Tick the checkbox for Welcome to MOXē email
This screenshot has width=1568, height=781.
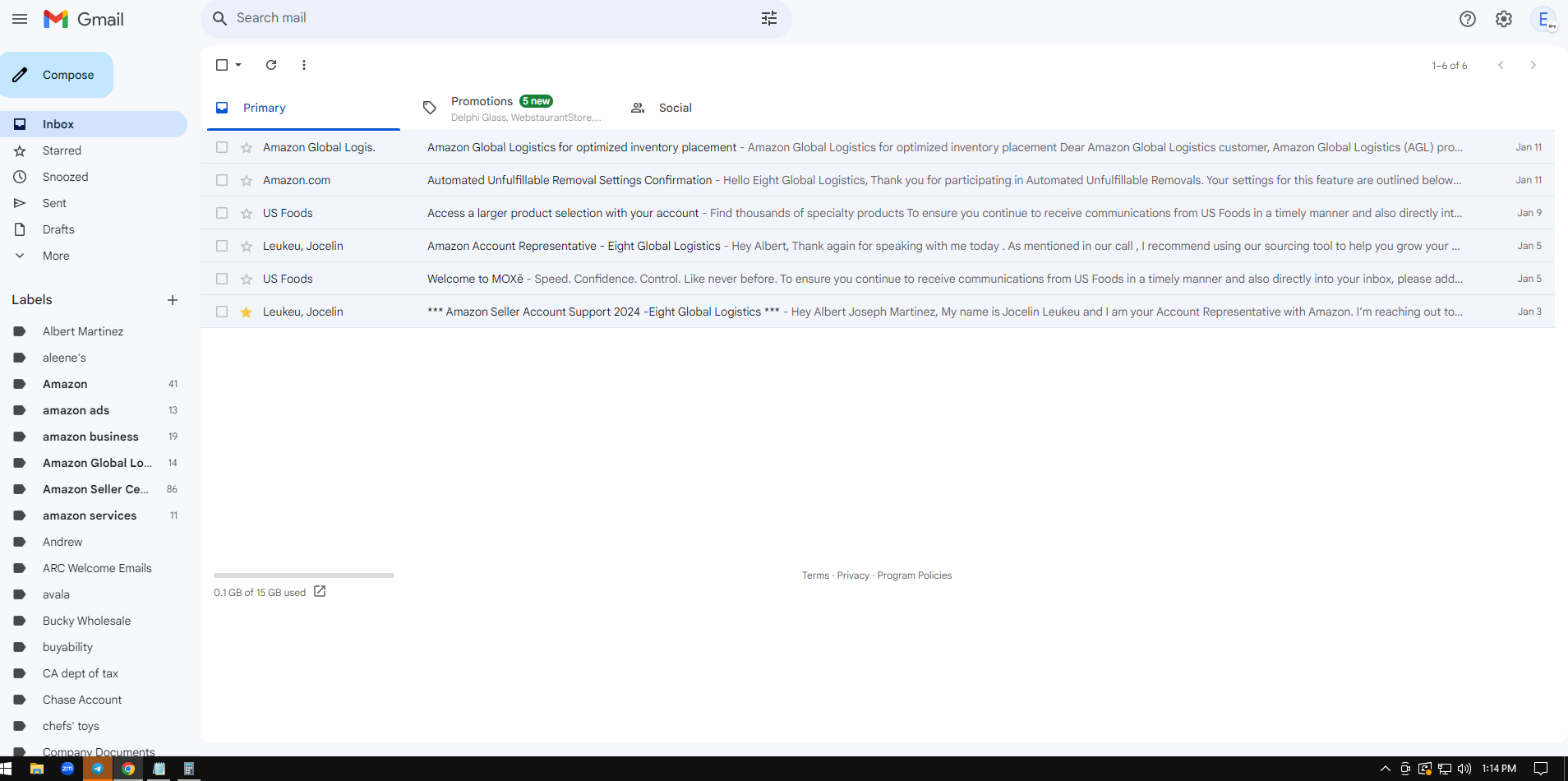[222, 279]
